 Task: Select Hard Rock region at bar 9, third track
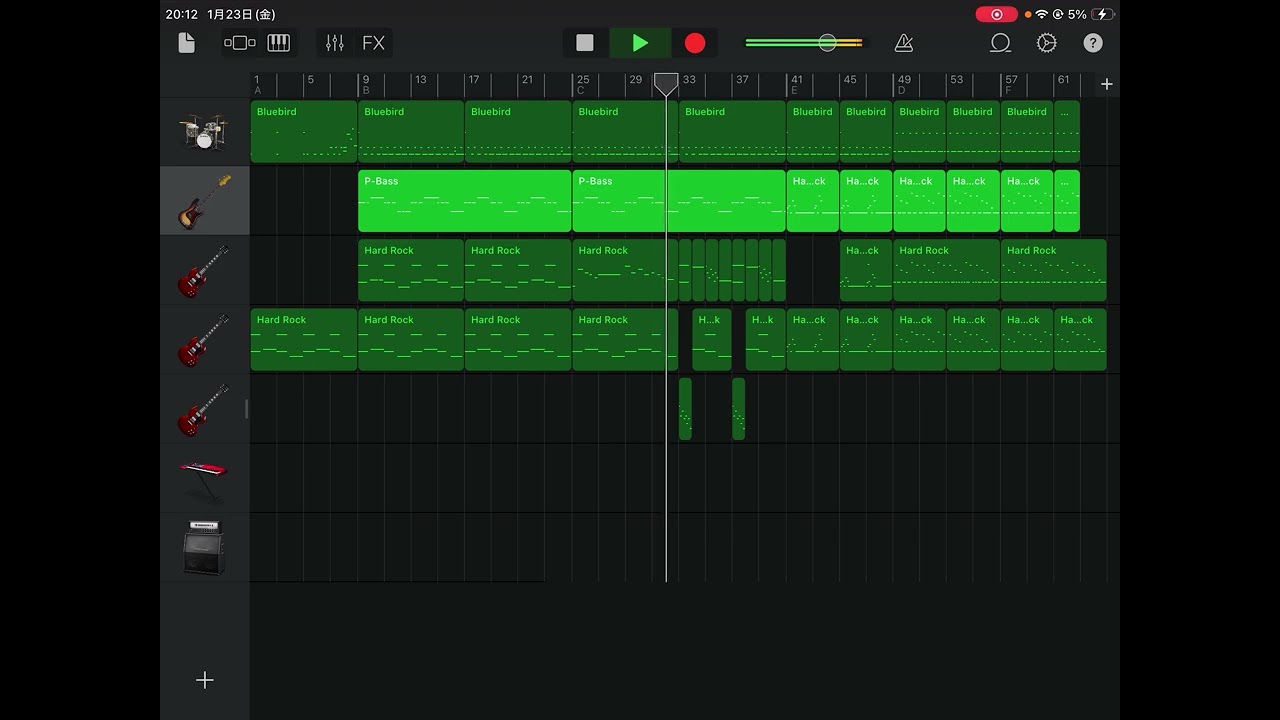pyautogui.click(x=411, y=270)
